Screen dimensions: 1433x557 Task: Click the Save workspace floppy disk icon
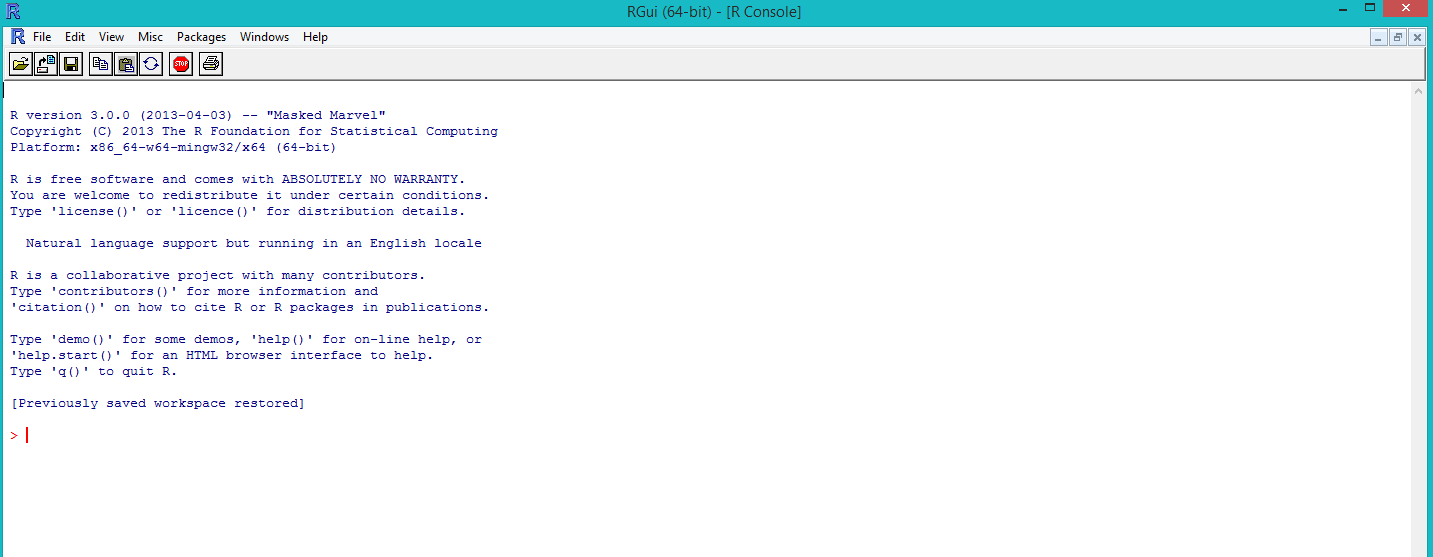[x=71, y=64]
